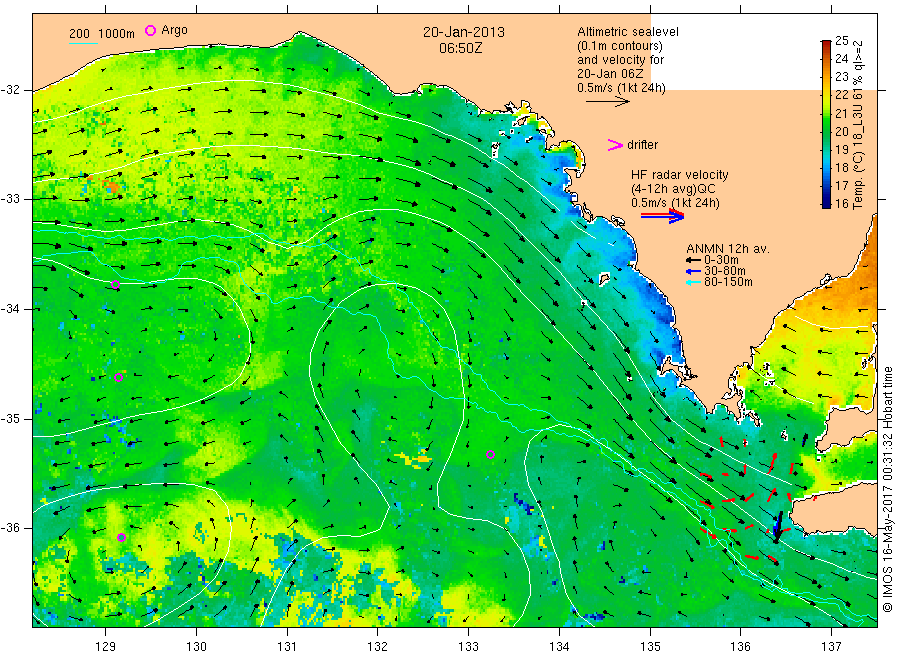The width and height of the screenshot is (900, 660).
Task: Click the colorbar value '20'
Action: (x=841, y=131)
